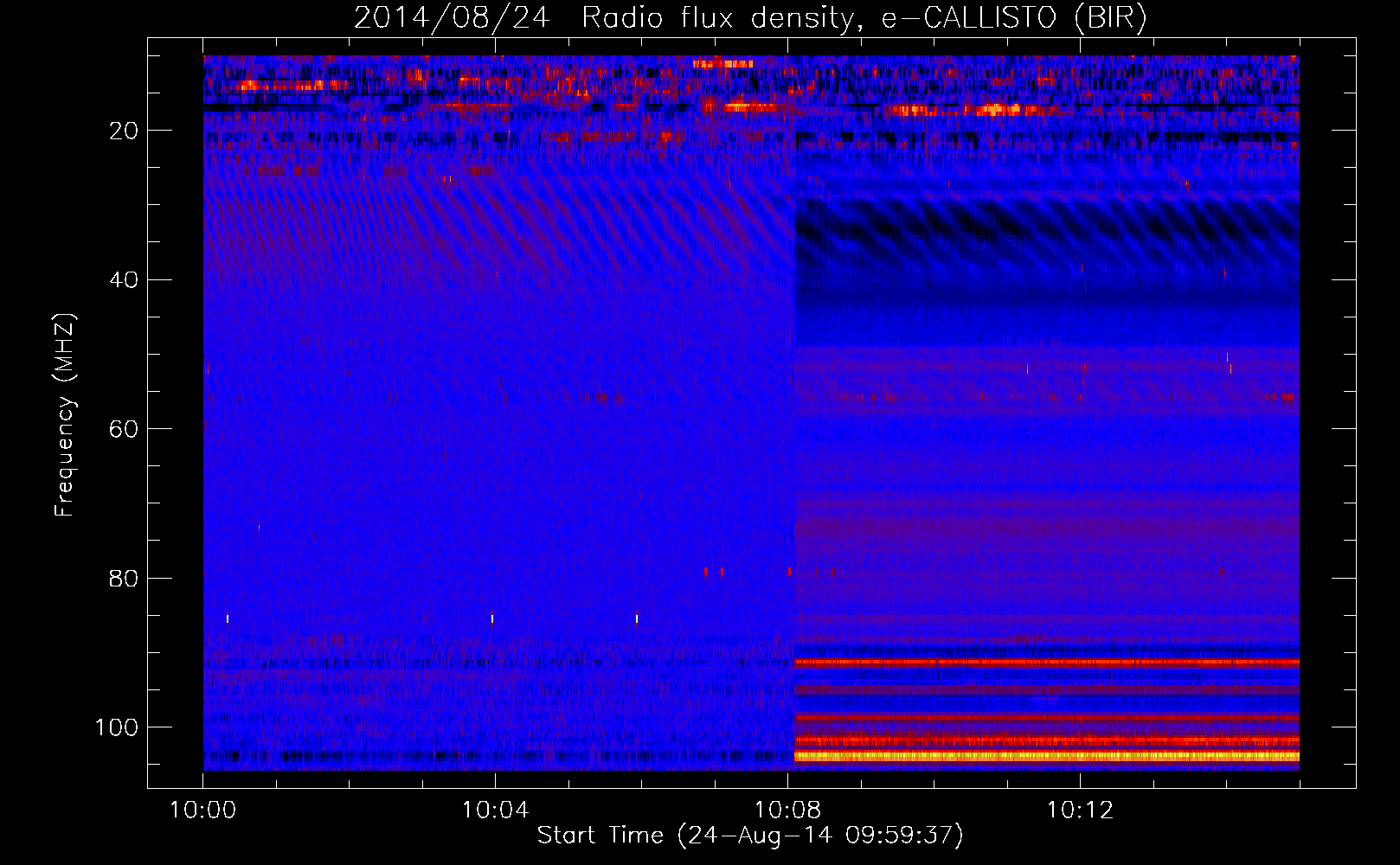The height and width of the screenshot is (865, 1400).
Task: Click the "40" frequency tick label
Action: point(125,280)
